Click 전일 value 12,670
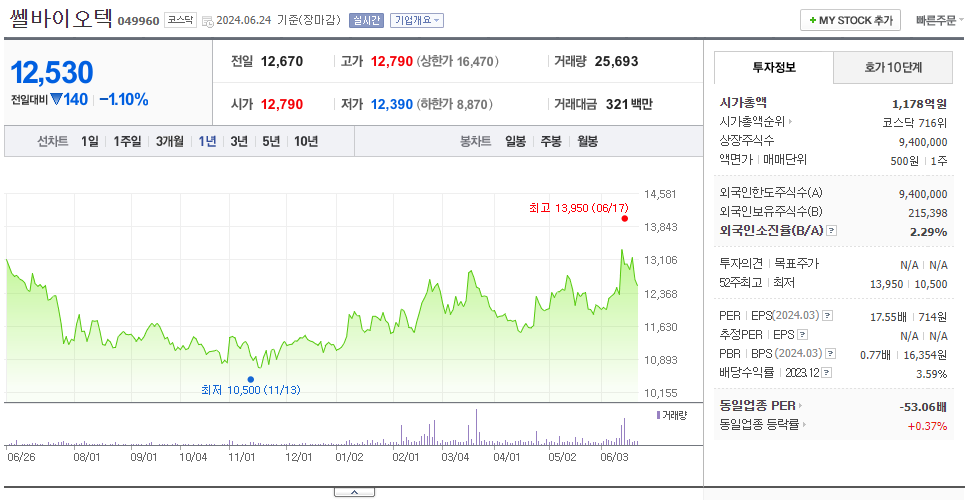The image size is (968, 500). click(282, 62)
